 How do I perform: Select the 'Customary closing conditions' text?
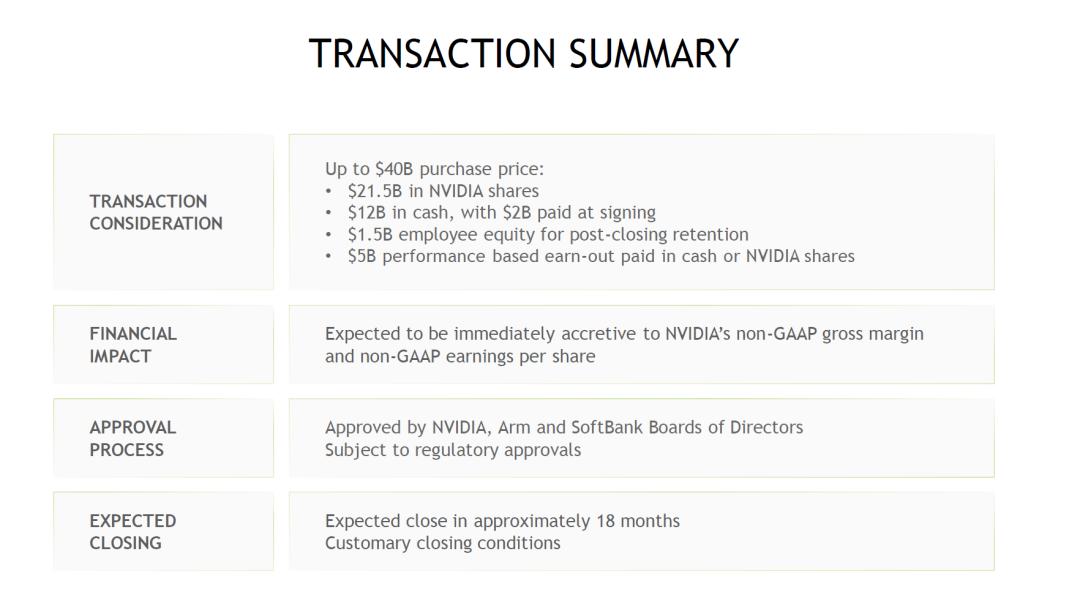click(x=443, y=543)
